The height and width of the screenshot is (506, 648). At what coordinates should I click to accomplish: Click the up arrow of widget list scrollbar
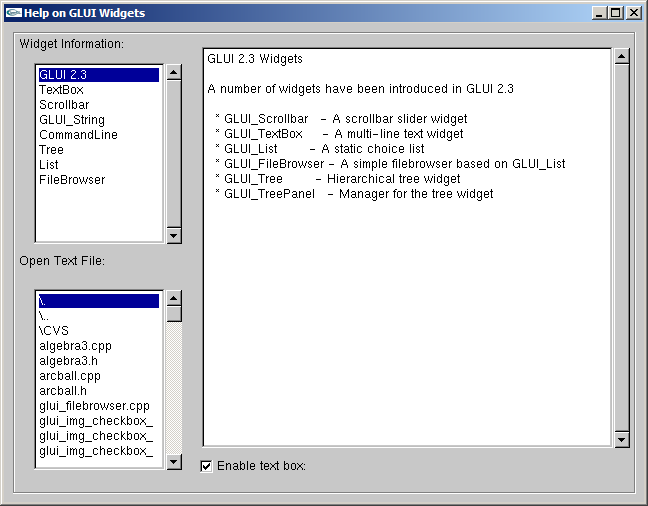click(x=174, y=72)
